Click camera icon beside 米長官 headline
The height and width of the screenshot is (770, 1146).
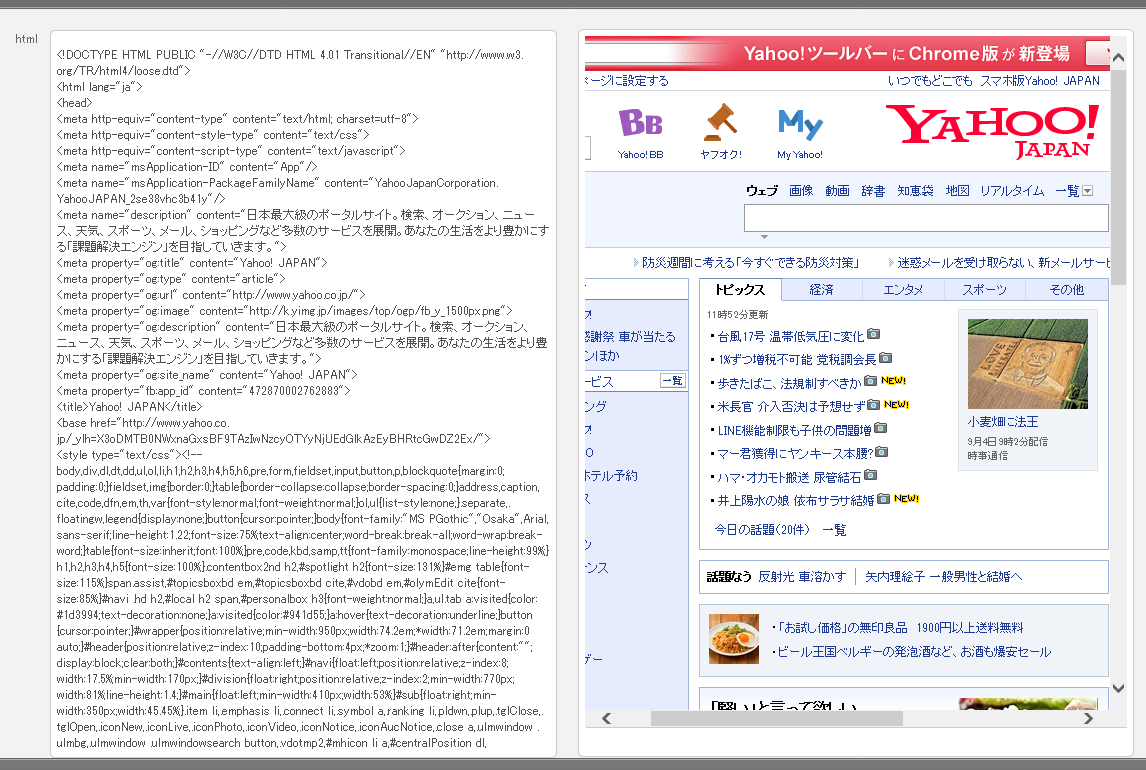[x=873, y=405]
